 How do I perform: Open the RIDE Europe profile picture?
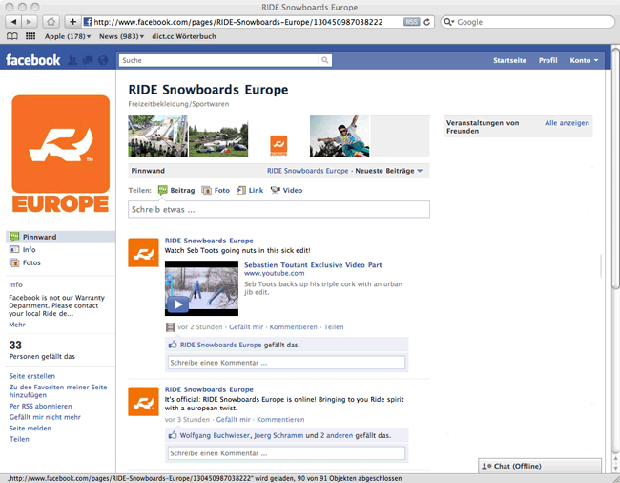tap(60, 154)
